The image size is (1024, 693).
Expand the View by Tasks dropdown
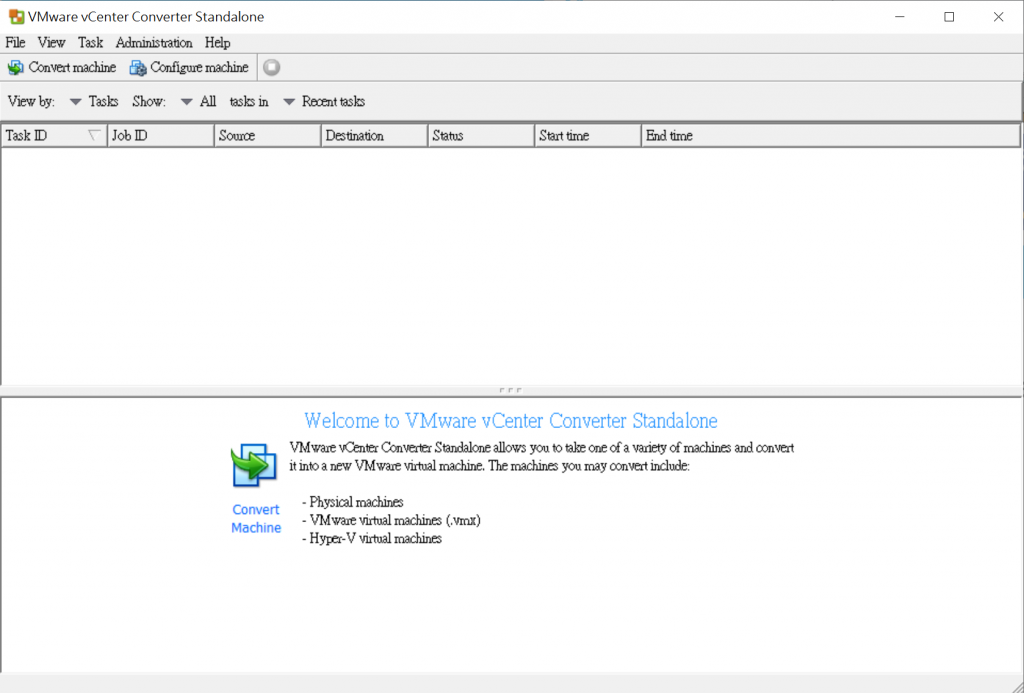tap(93, 101)
